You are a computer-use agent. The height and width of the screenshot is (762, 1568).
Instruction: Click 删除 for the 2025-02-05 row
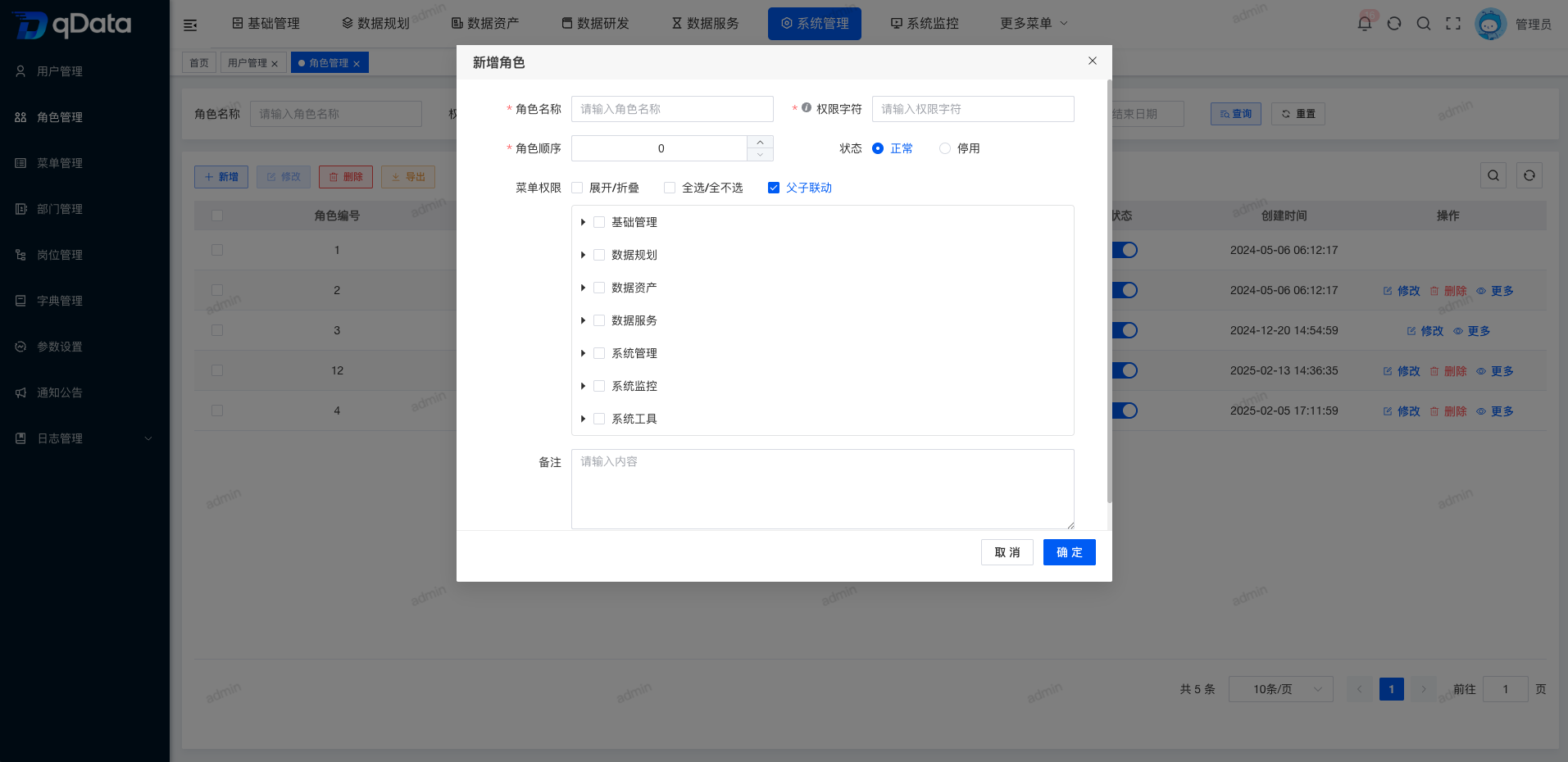point(1448,411)
